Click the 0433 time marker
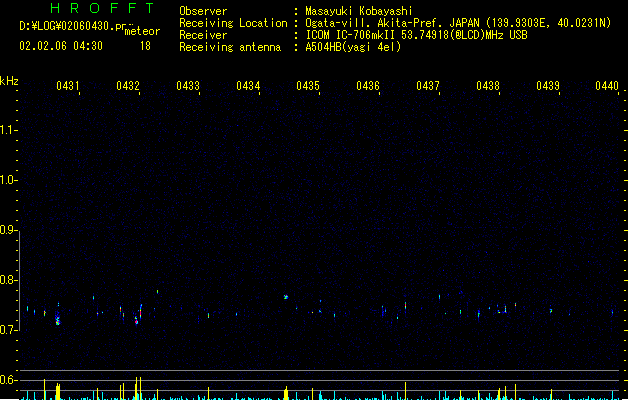The width and height of the screenshot is (629, 400). 188,86
